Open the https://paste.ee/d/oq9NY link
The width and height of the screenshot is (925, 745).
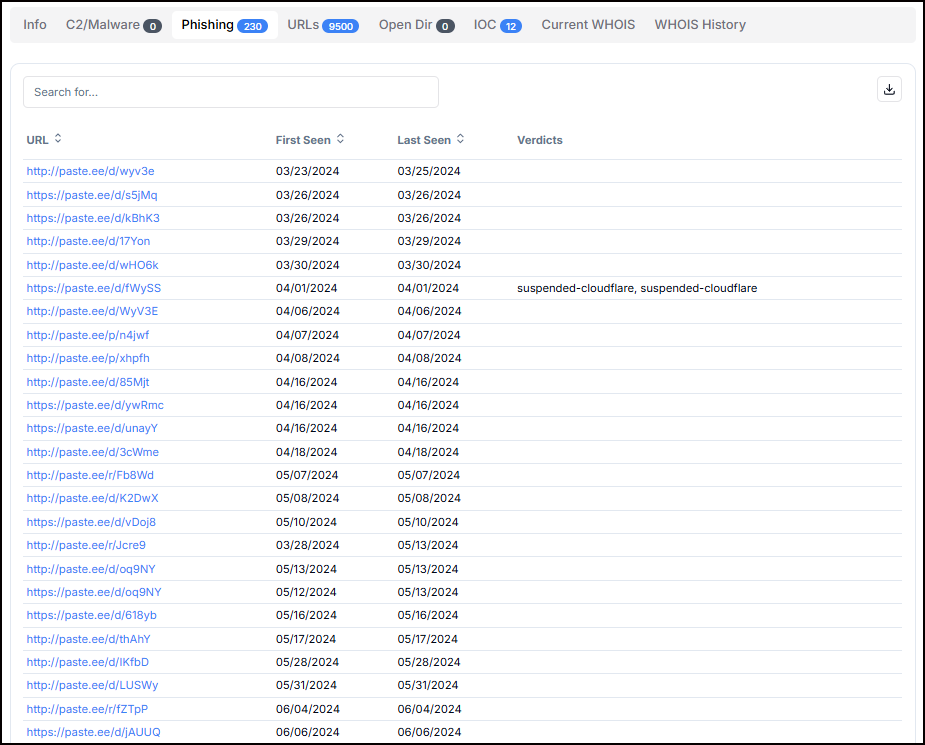coord(94,592)
